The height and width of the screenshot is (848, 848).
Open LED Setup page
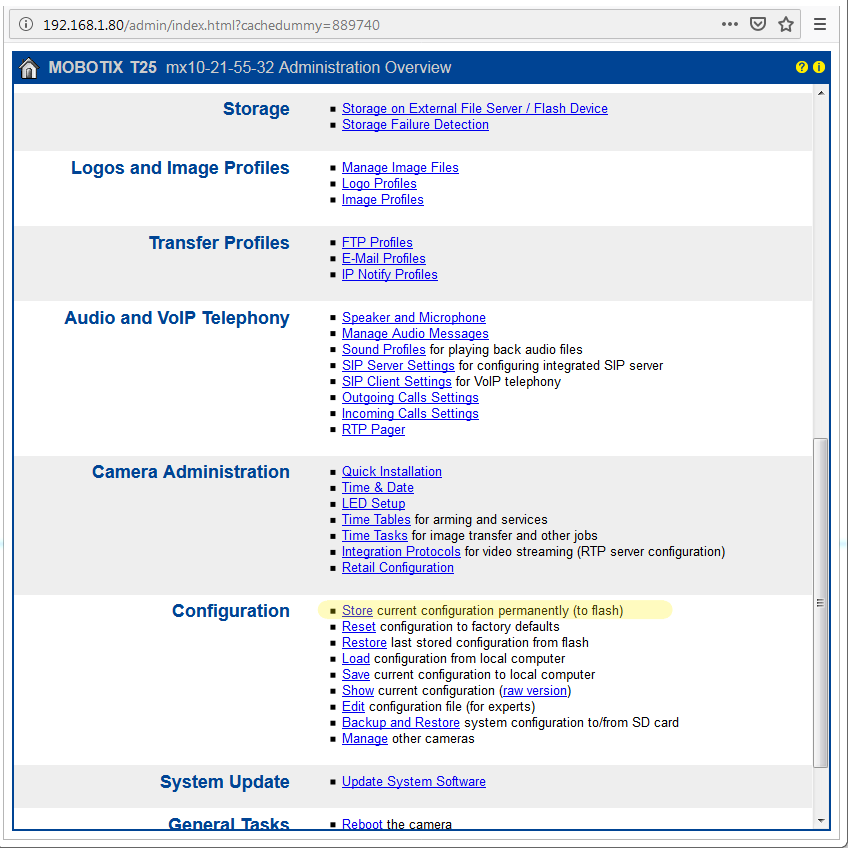tap(373, 503)
